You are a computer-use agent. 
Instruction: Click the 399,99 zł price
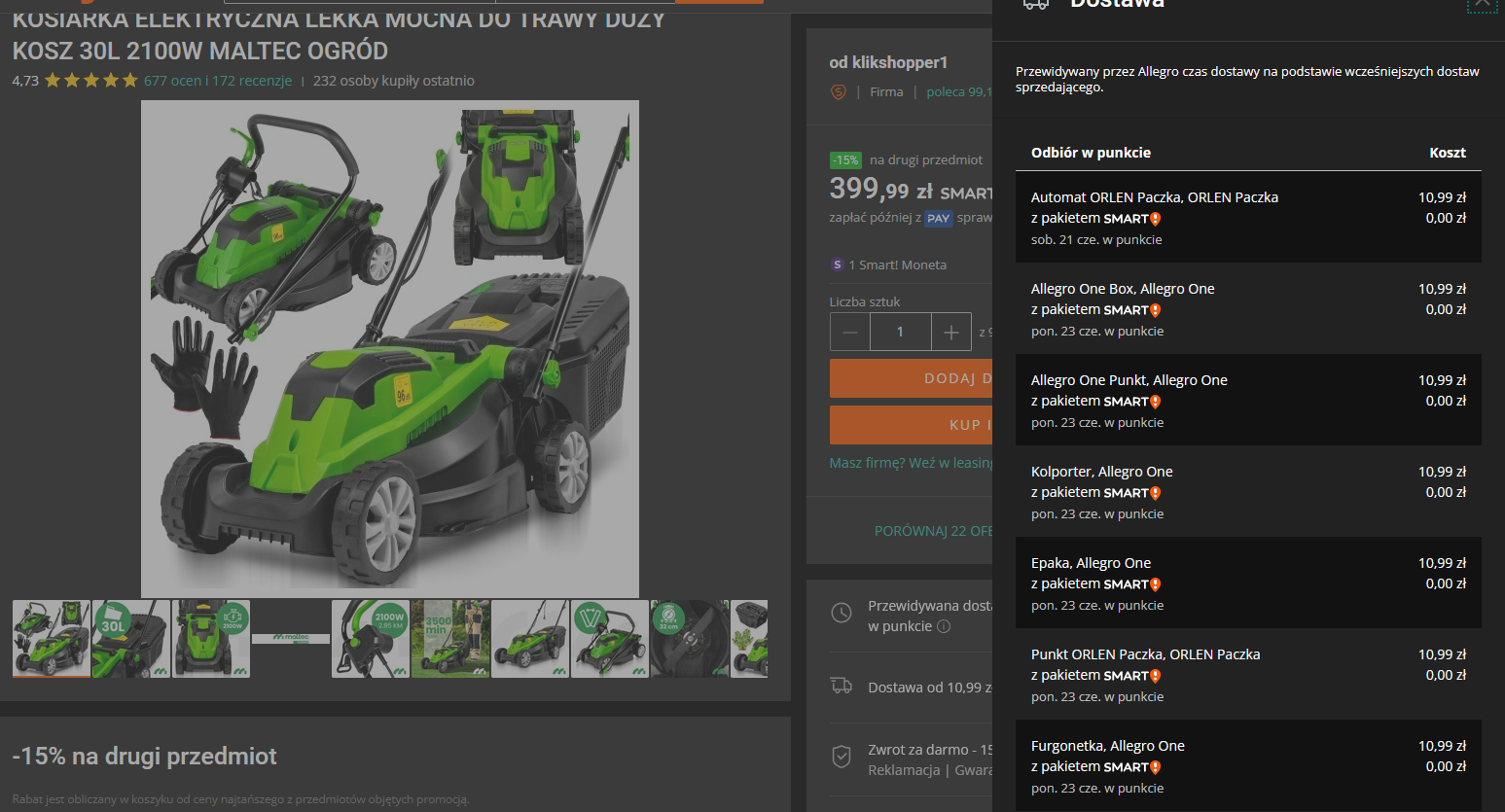point(882,189)
